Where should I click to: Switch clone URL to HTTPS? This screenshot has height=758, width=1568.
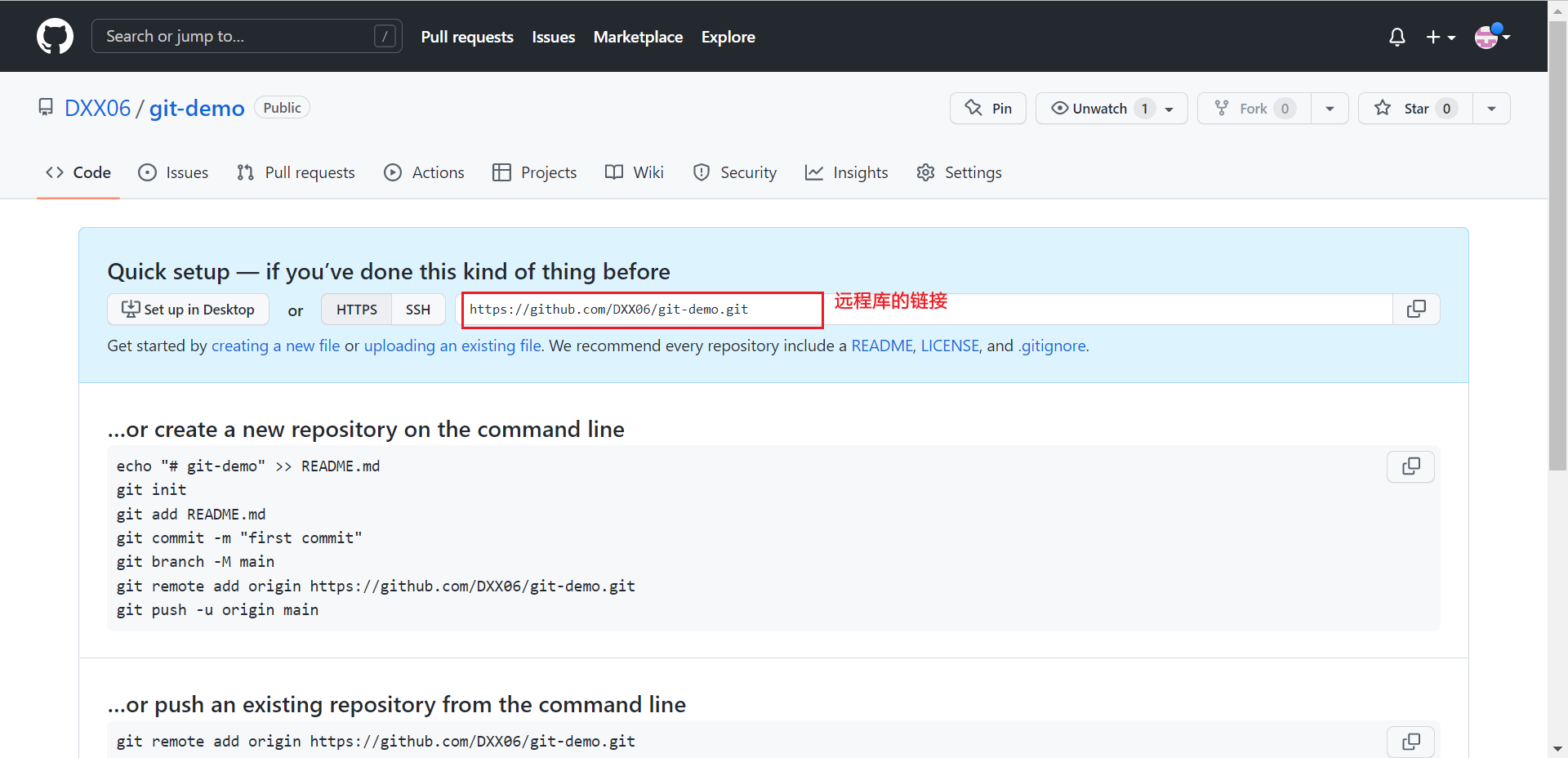point(356,310)
